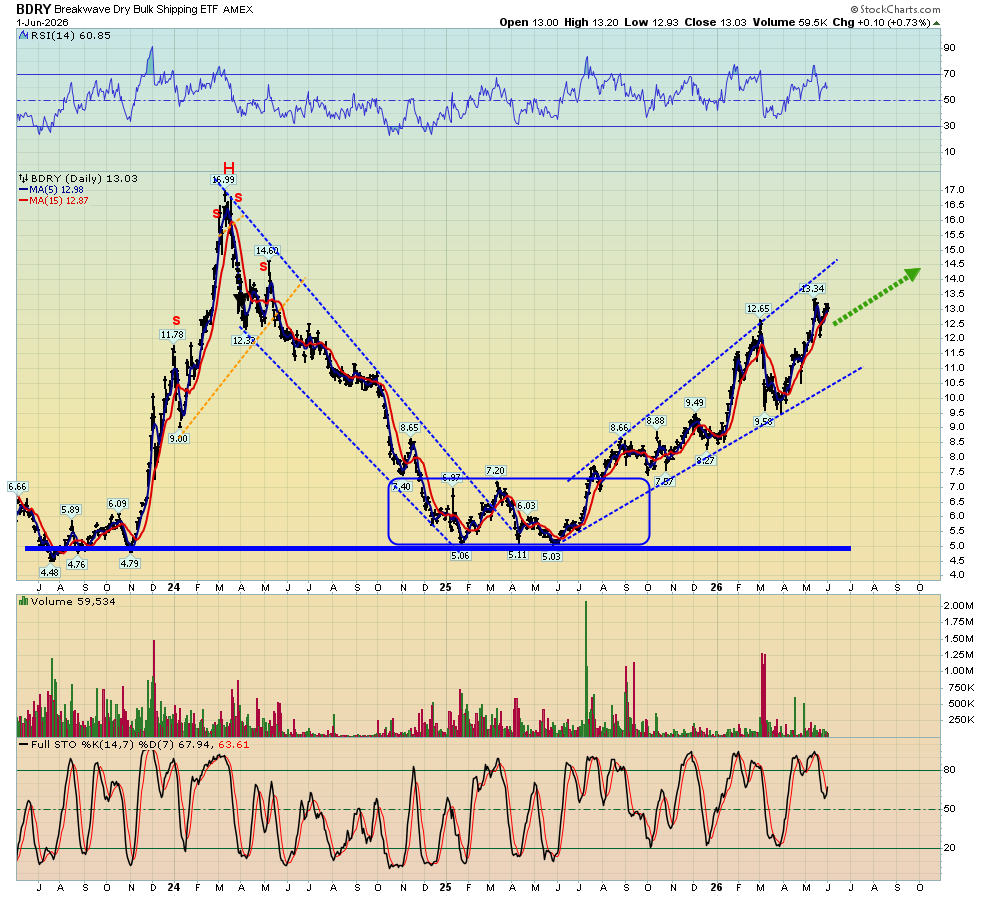Click the RSI(14) 60.85 label
The image size is (990, 897).
pos(70,36)
